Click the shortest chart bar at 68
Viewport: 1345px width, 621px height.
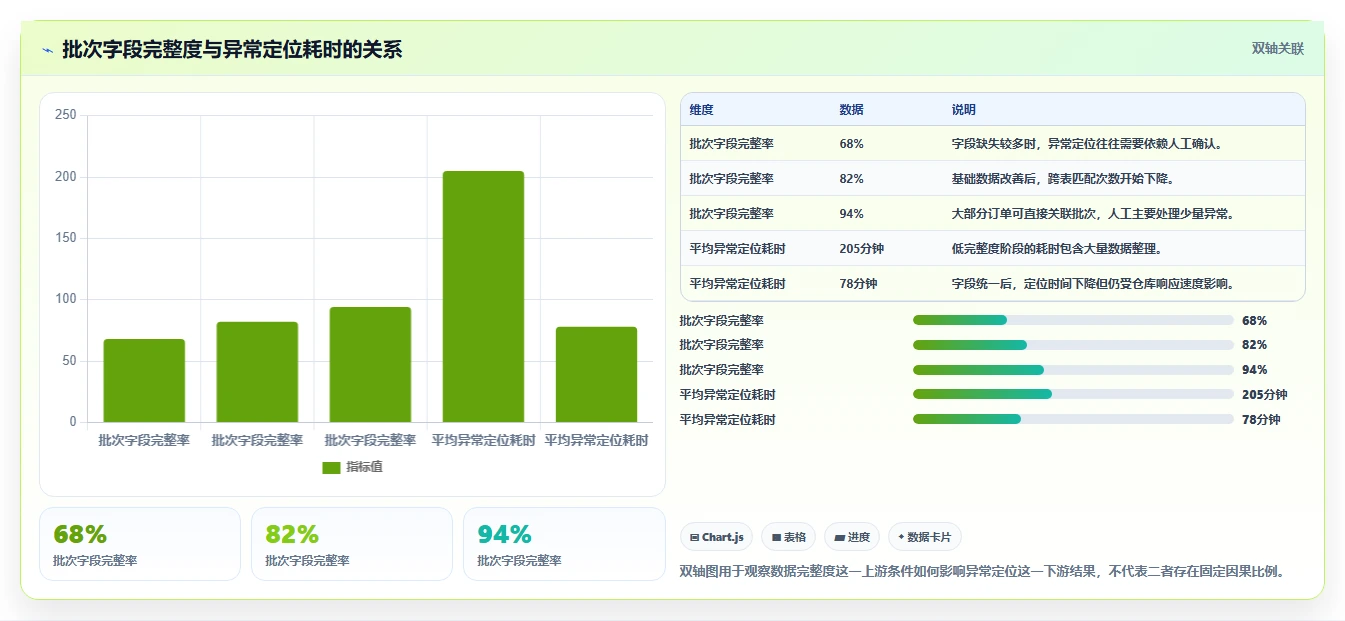pos(144,380)
